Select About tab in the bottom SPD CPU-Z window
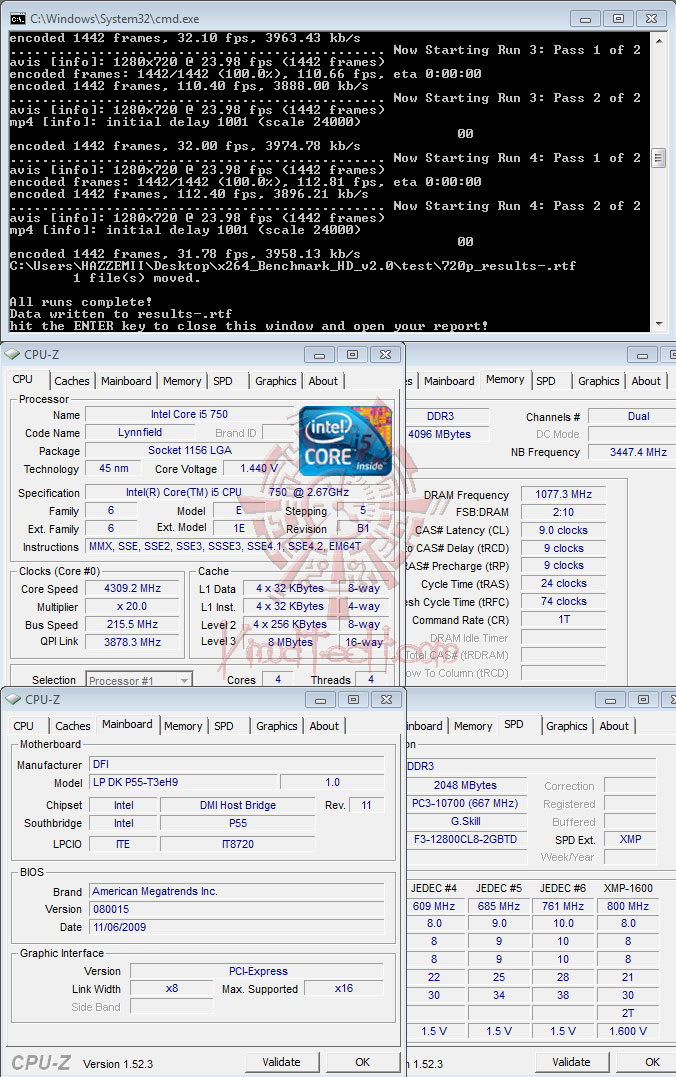 click(x=613, y=726)
